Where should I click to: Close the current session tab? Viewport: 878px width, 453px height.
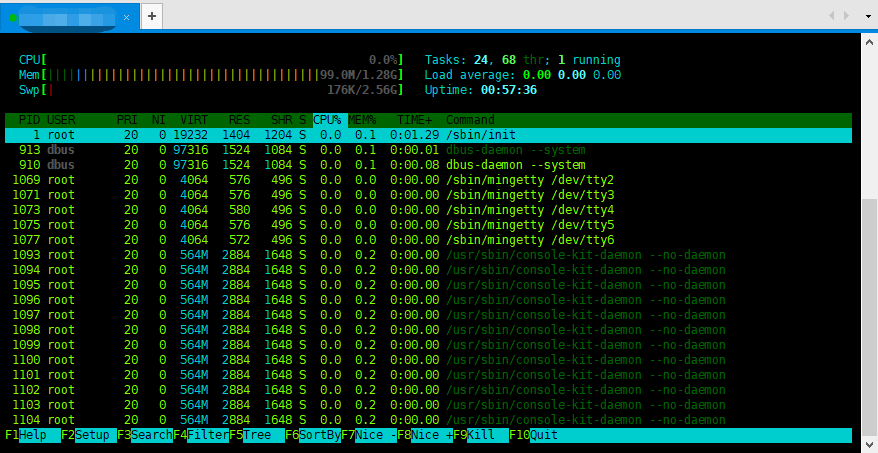pos(127,17)
